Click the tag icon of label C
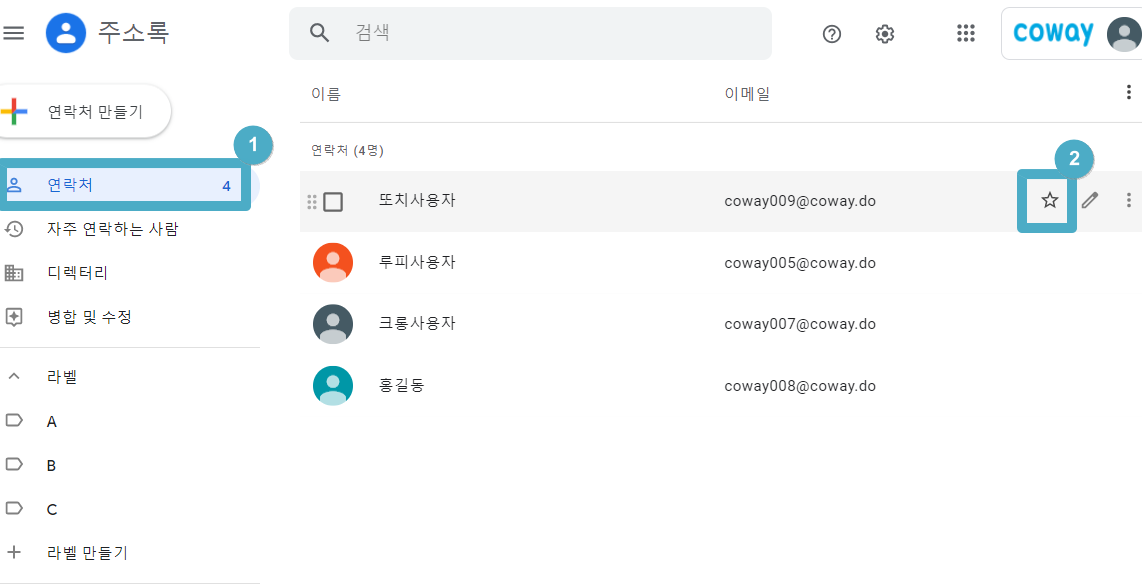 pos(14,508)
